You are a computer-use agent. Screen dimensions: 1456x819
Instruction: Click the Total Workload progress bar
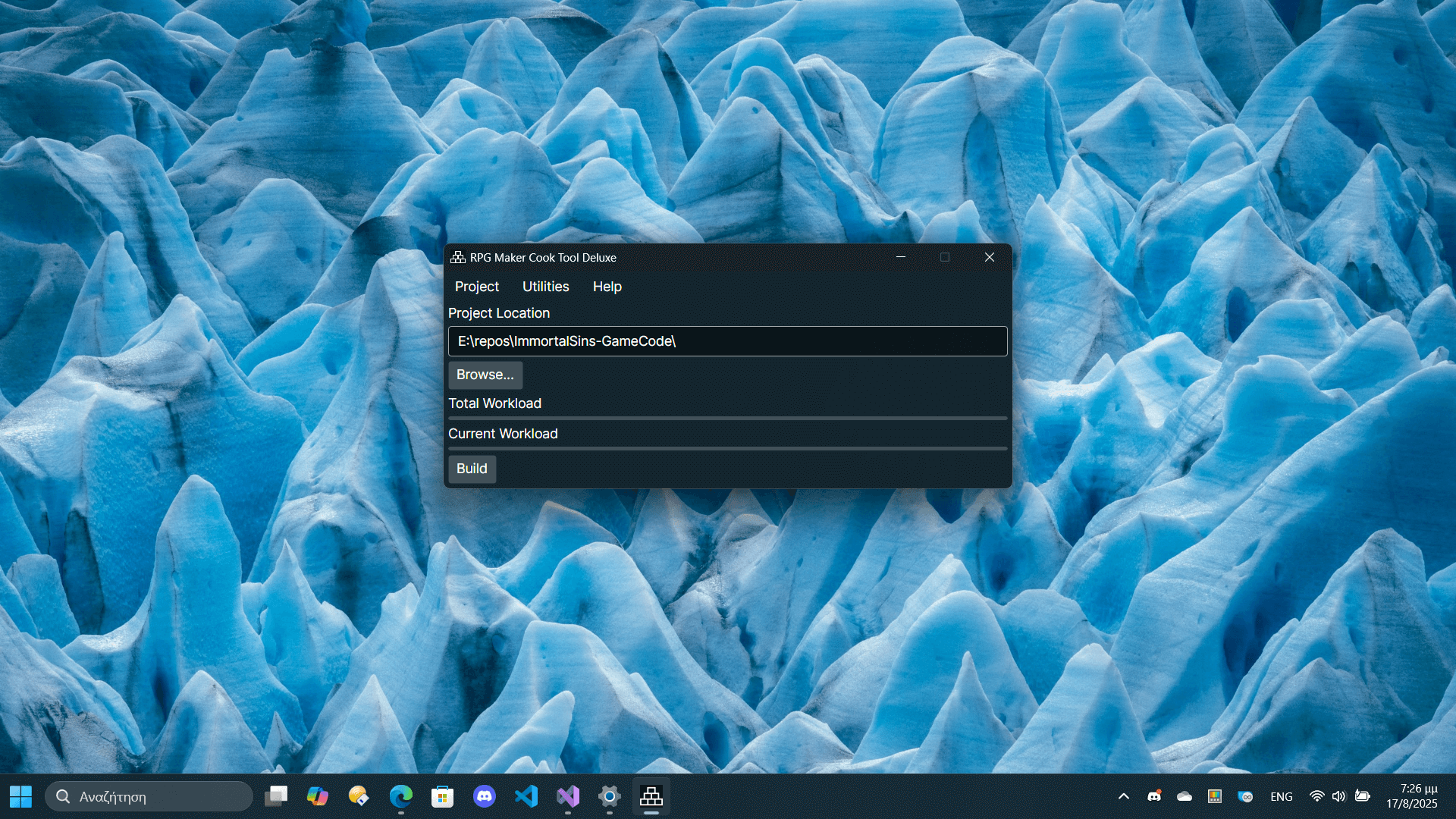coord(727,418)
